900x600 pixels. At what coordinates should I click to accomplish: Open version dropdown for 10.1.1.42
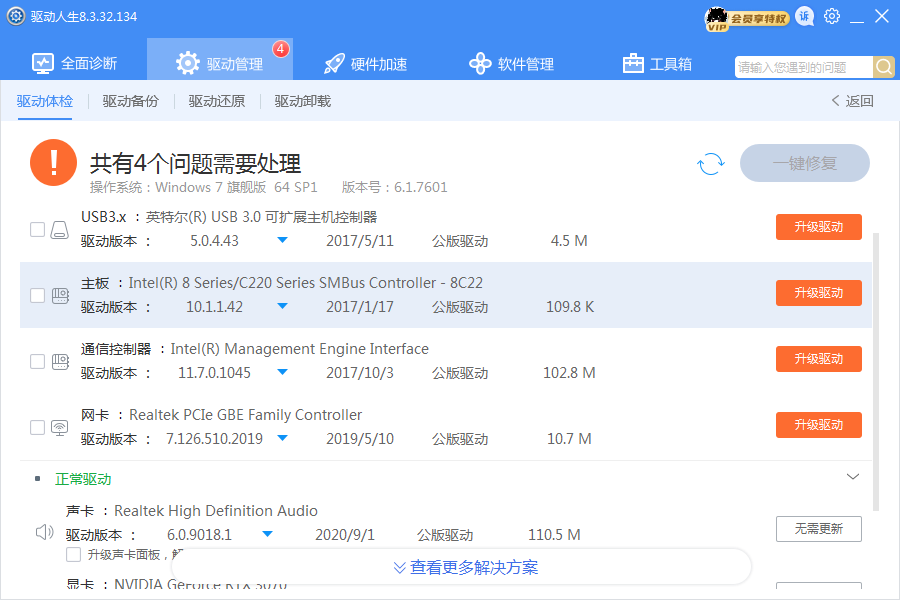coord(282,306)
